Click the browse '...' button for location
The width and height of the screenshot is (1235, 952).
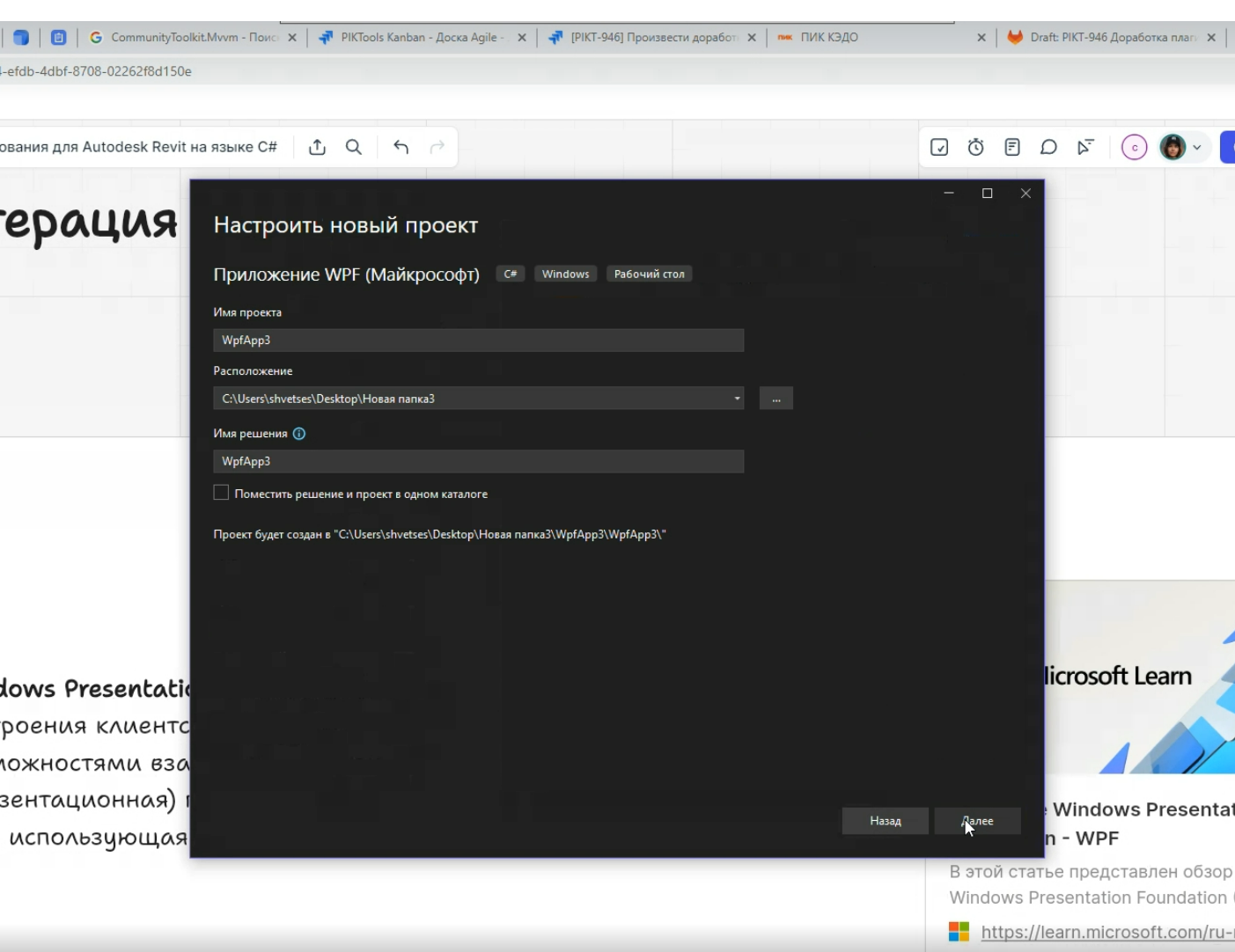(776, 399)
